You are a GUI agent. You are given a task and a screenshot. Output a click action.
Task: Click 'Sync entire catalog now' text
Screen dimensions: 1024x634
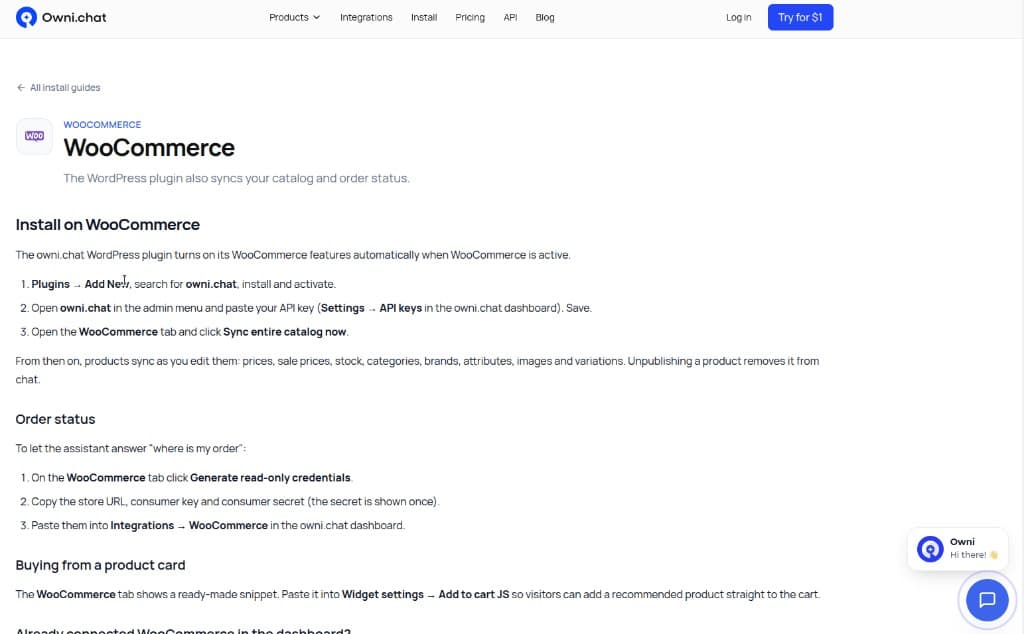[x=284, y=332]
